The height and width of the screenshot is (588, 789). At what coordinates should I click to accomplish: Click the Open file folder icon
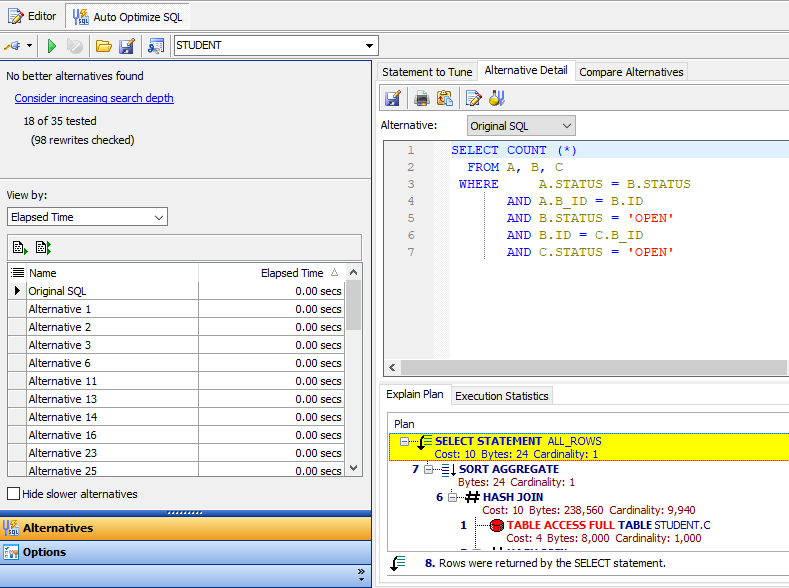tap(104, 46)
